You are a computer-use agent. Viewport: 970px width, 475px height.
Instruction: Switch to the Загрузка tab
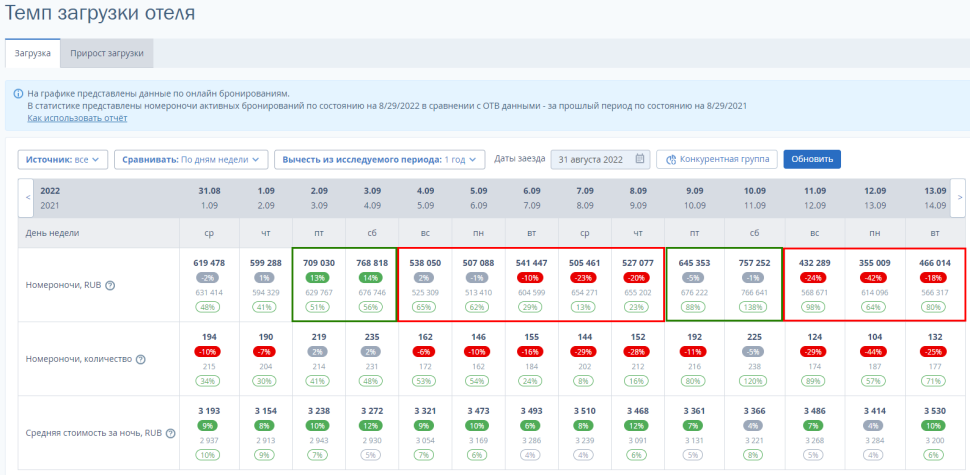click(32, 53)
